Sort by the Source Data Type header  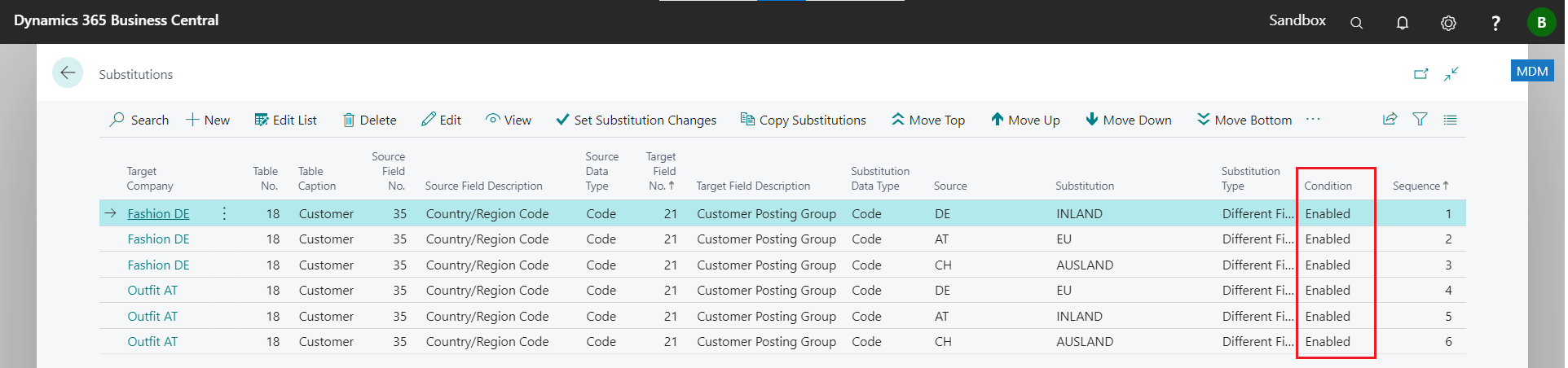click(x=601, y=171)
